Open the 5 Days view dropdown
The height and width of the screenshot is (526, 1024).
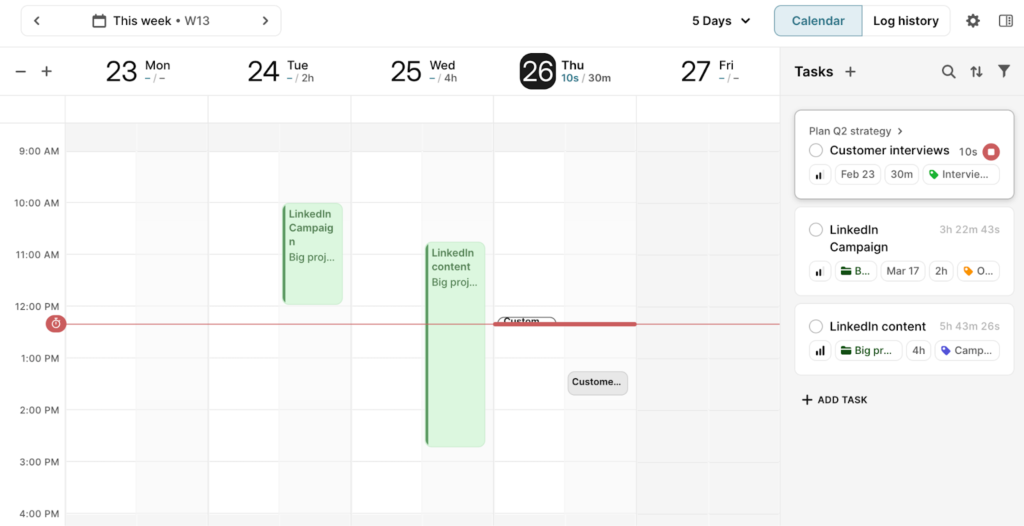point(721,21)
